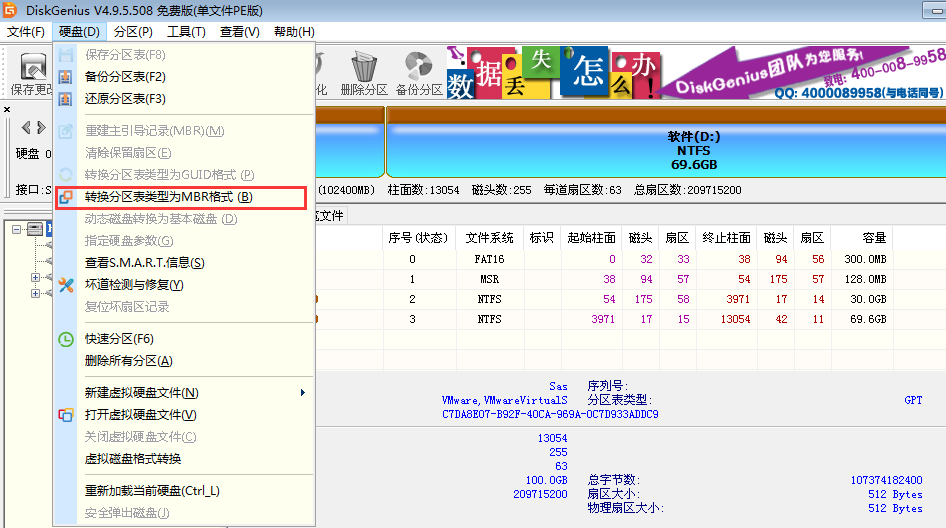
Task: Open the 工具(T) menu
Action: click(186, 32)
